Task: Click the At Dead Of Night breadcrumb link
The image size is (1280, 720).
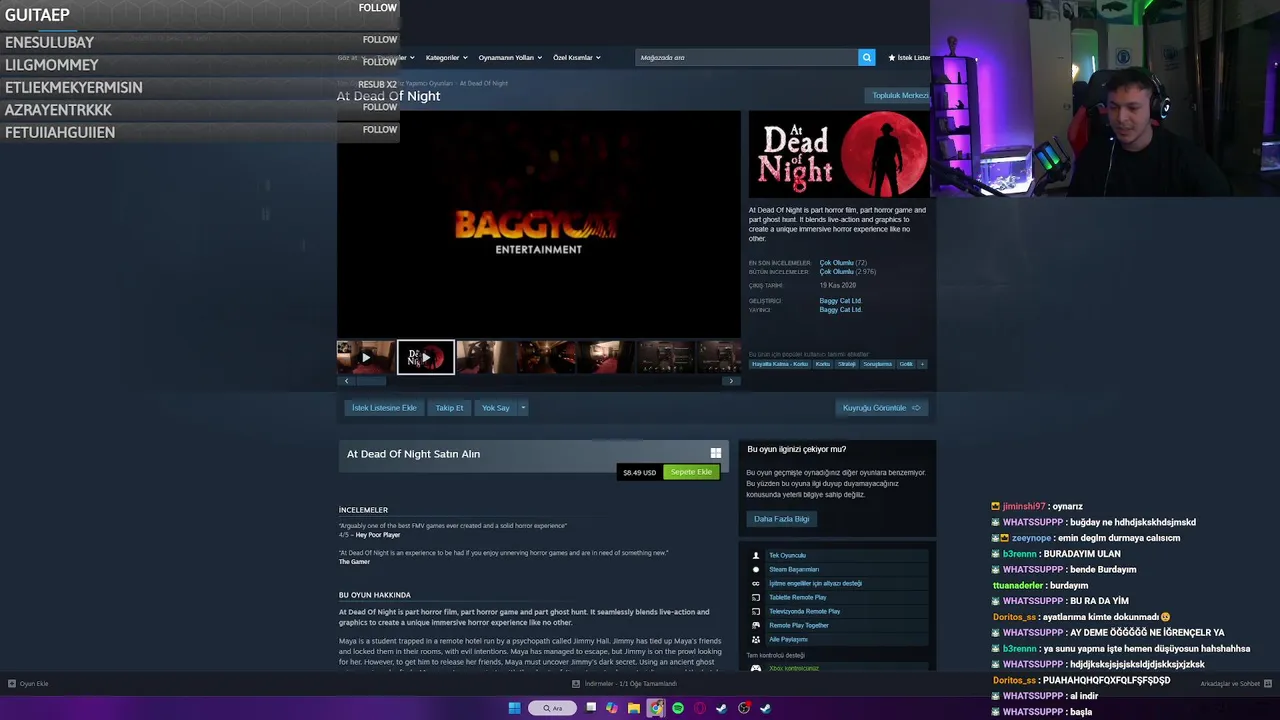Action: point(484,83)
